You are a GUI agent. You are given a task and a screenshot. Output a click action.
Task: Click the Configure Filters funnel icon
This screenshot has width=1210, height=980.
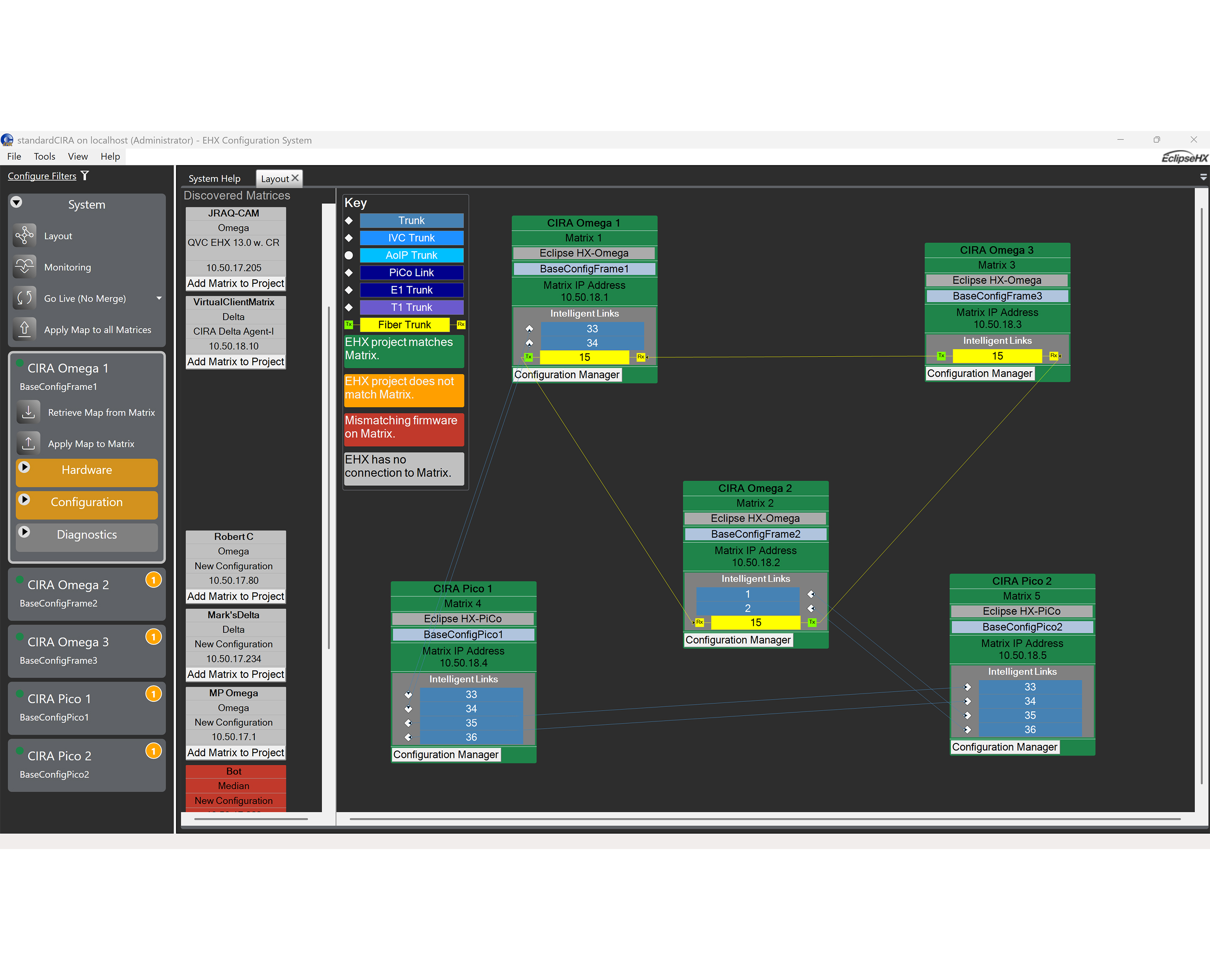[x=85, y=176]
